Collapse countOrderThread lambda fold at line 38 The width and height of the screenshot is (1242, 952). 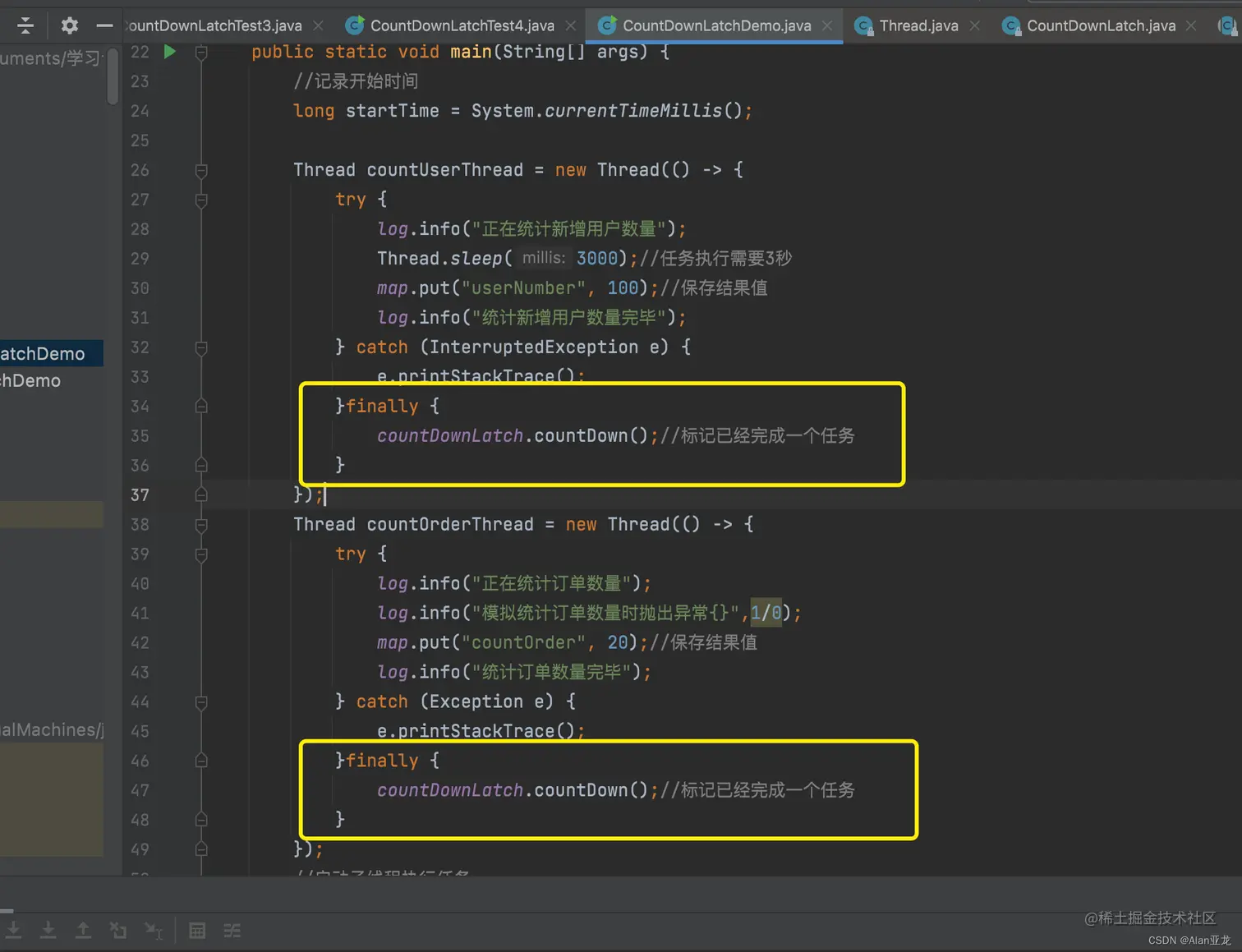pos(201,526)
